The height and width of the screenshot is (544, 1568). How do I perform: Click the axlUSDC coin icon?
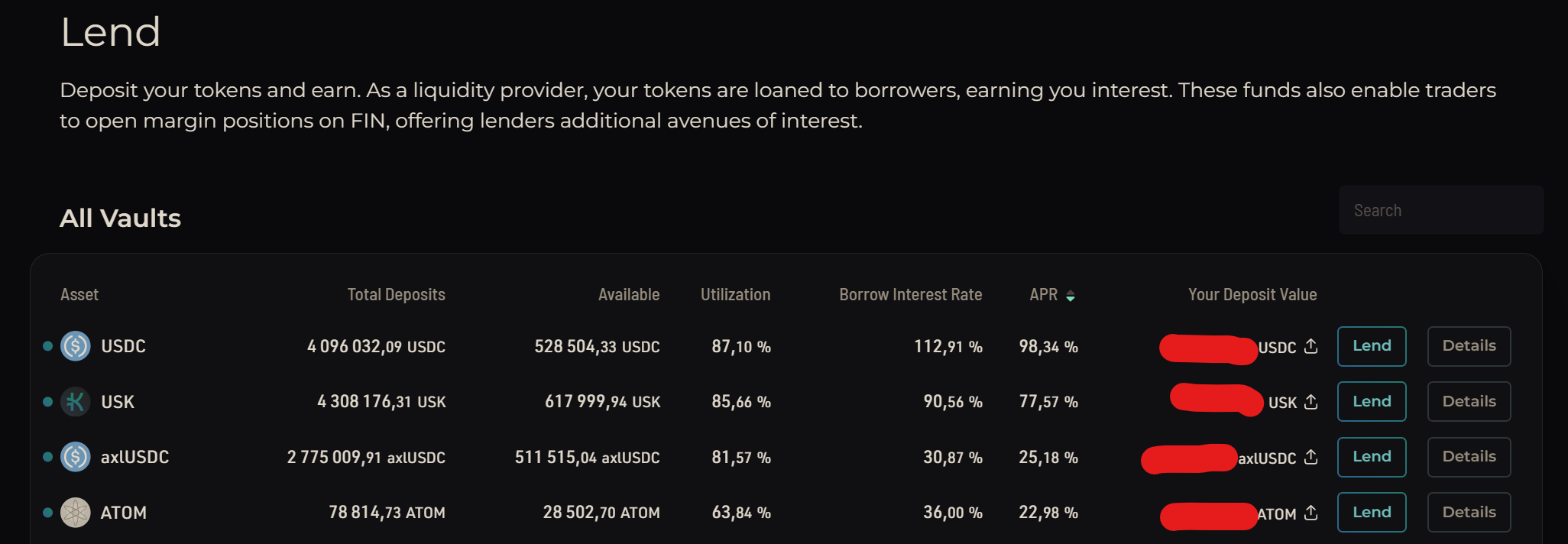click(x=76, y=457)
